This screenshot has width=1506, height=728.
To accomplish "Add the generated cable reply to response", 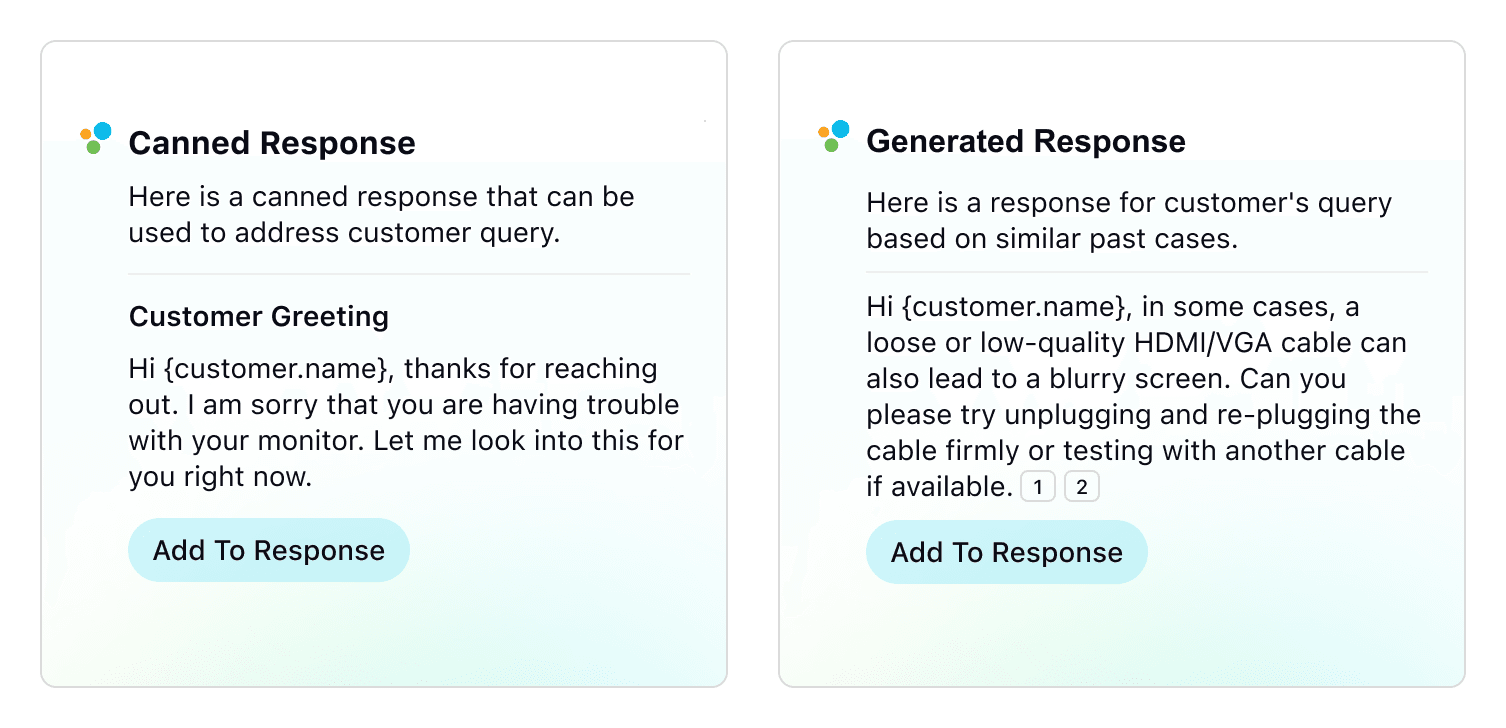I will coord(1006,552).
